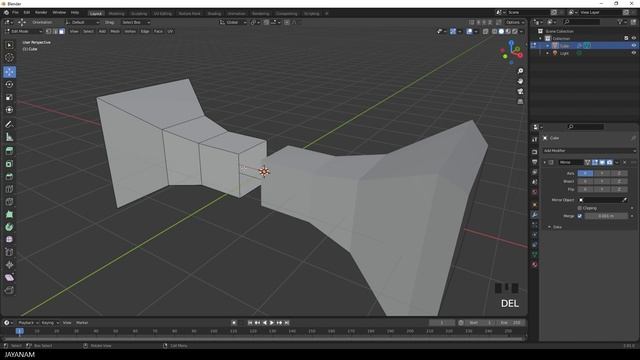Click the Mirror Object field
640x360 pixels.
tap(603, 200)
